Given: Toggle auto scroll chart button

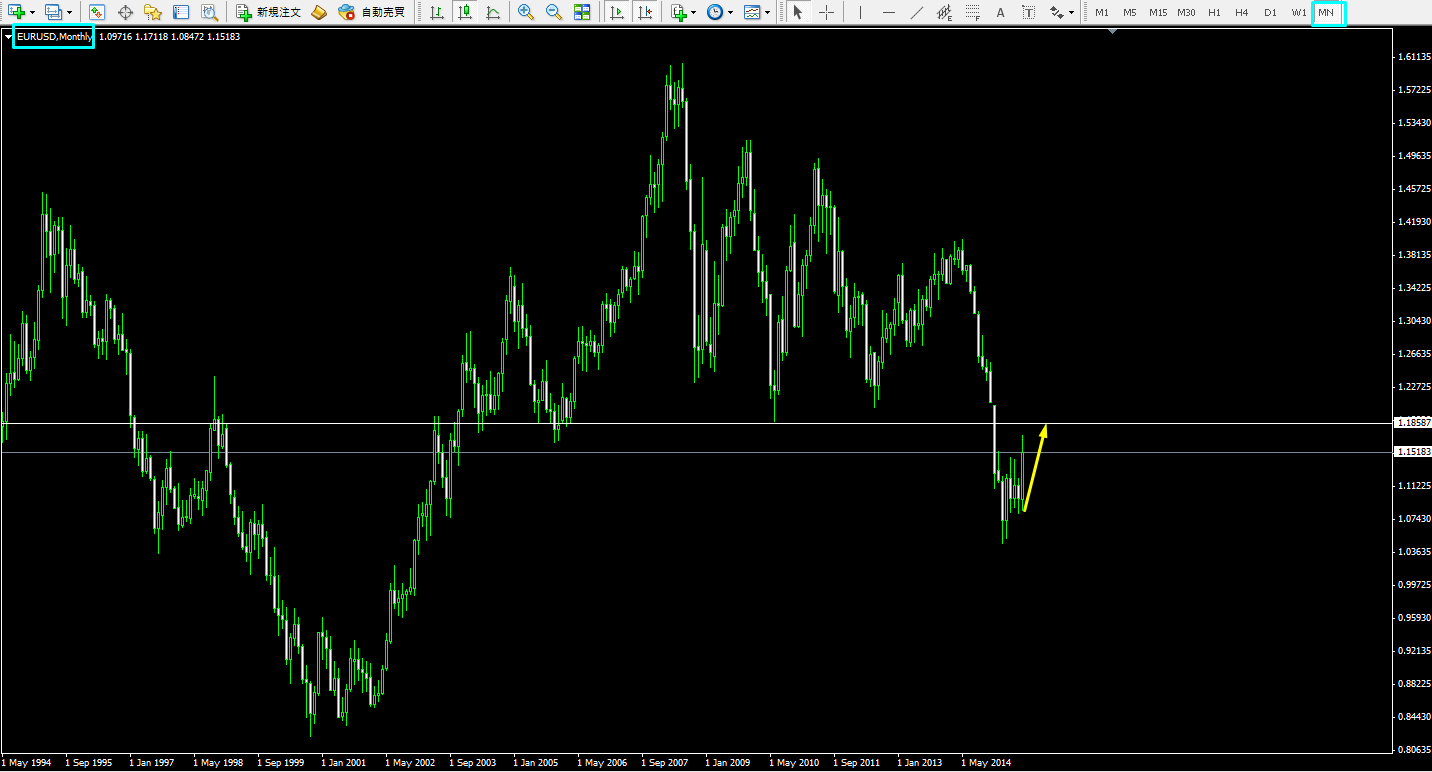Looking at the screenshot, I should tap(617, 12).
